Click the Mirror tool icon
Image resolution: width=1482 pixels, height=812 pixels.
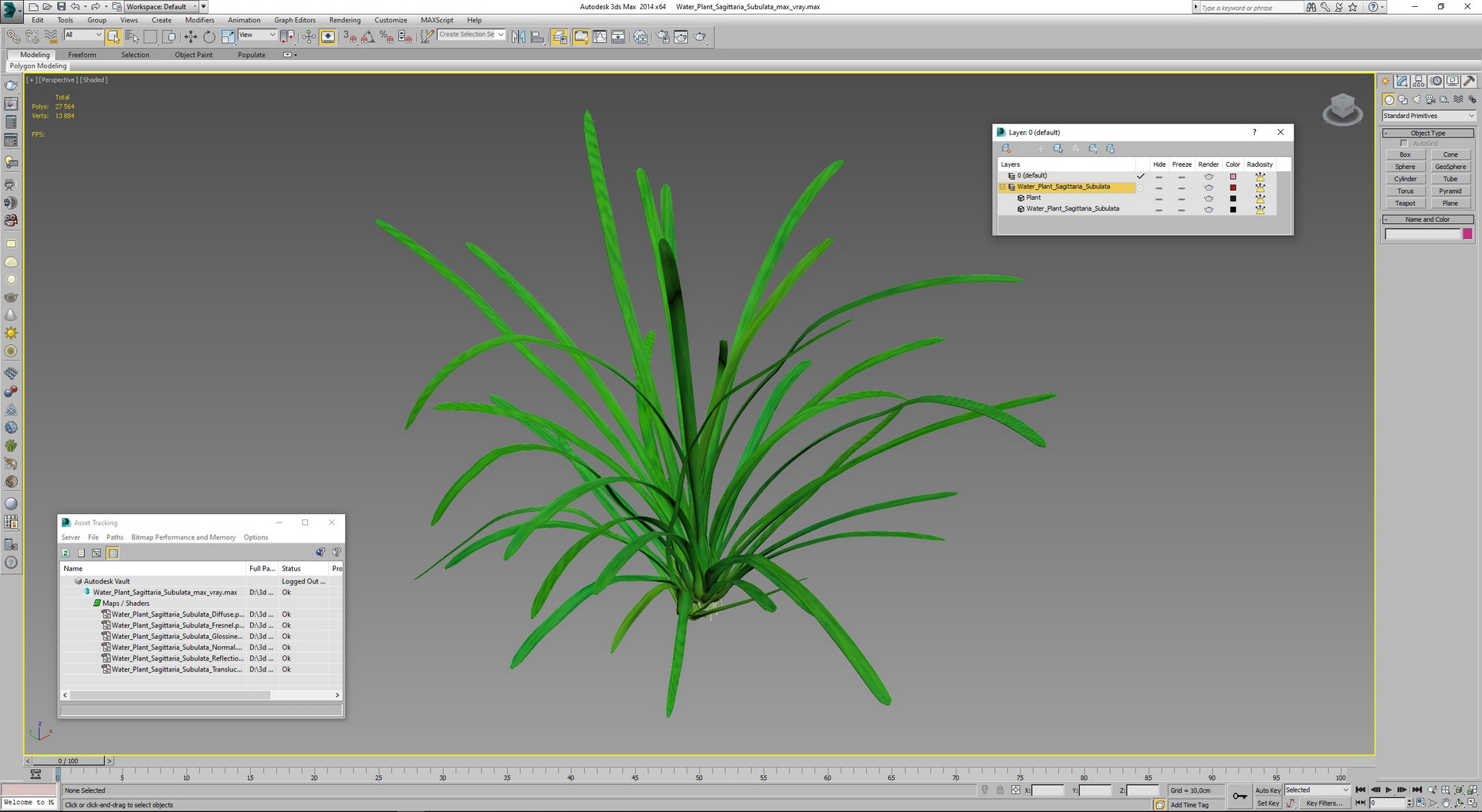(519, 36)
